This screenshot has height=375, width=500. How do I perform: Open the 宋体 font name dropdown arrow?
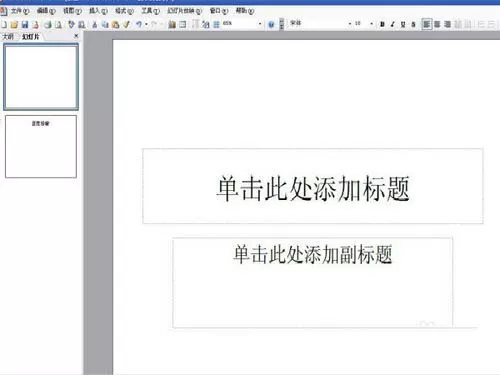tap(350, 24)
